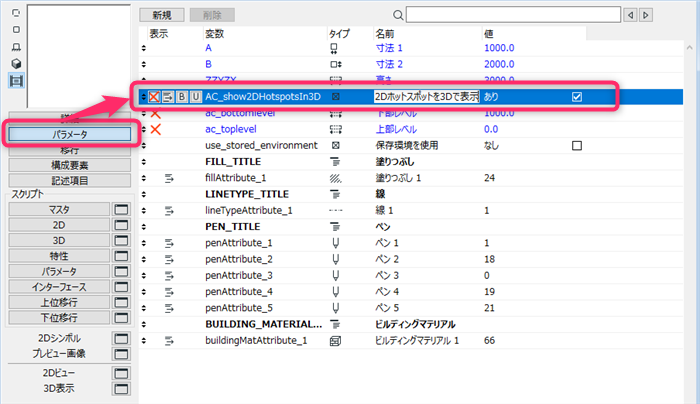
Task: Check the use_stored_environment value checkbox
Action: (x=577, y=146)
